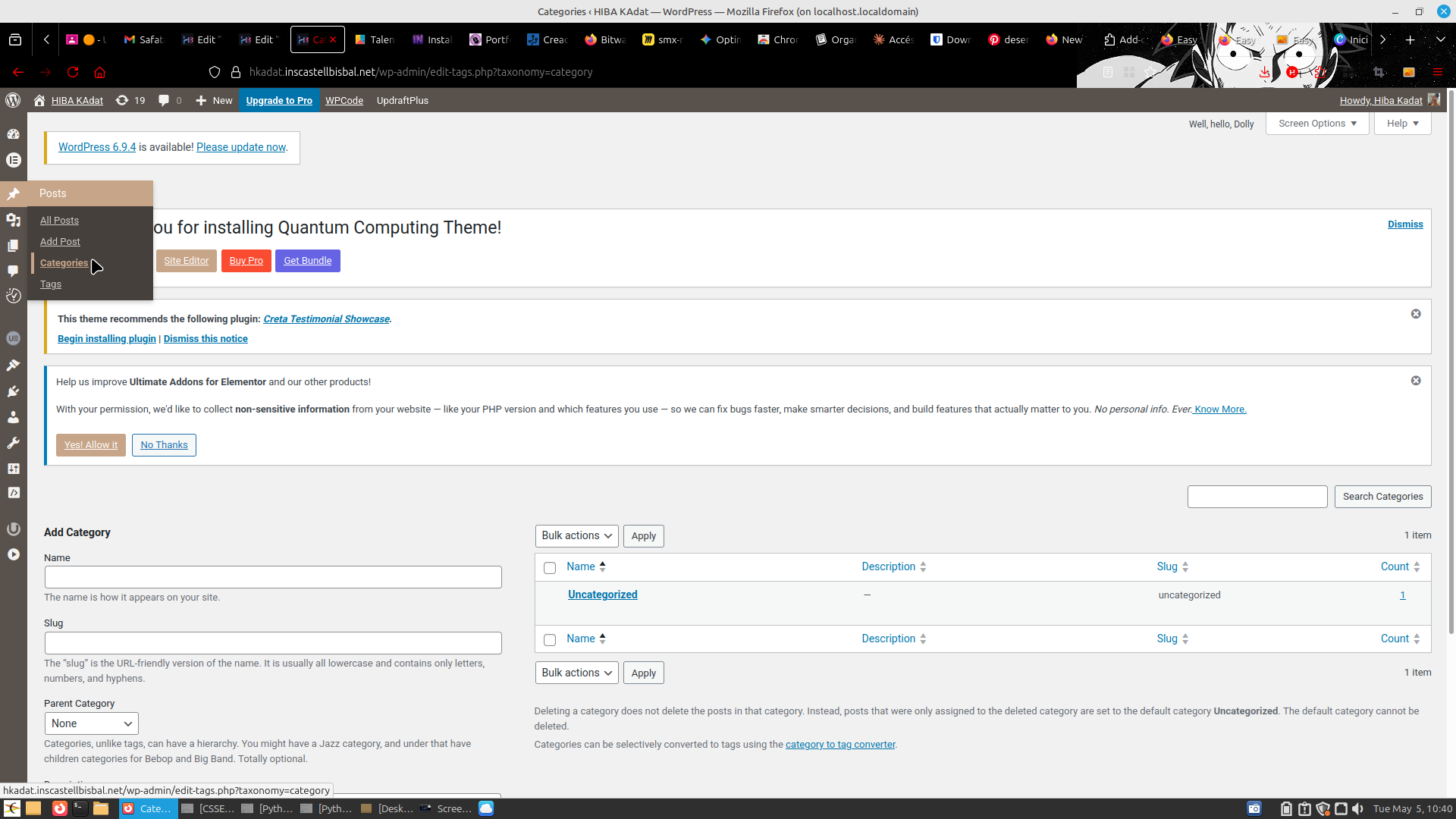This screenshot has width=1456, height=819.
Task: Check the select-all checkbox in table header
Action: [550, 568]
